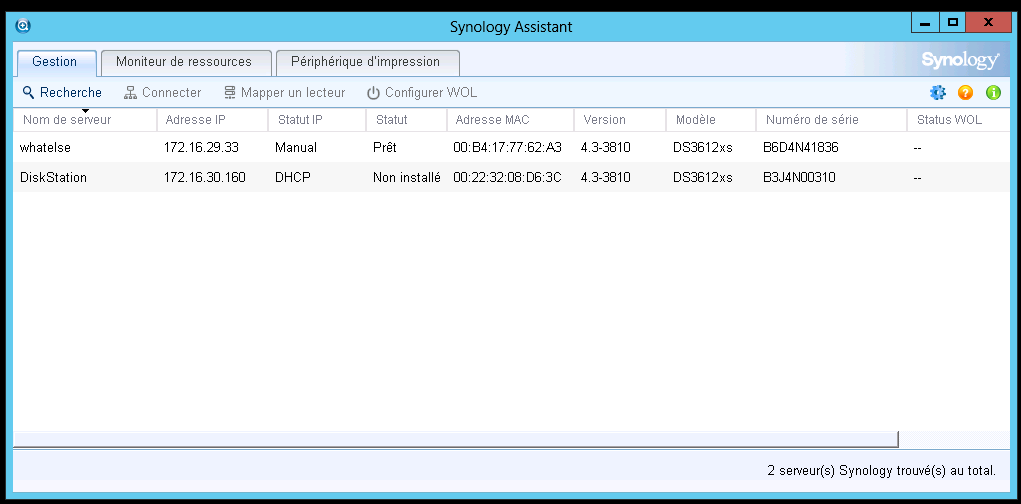Click the servers found status bar text

[x=882, y=470]
